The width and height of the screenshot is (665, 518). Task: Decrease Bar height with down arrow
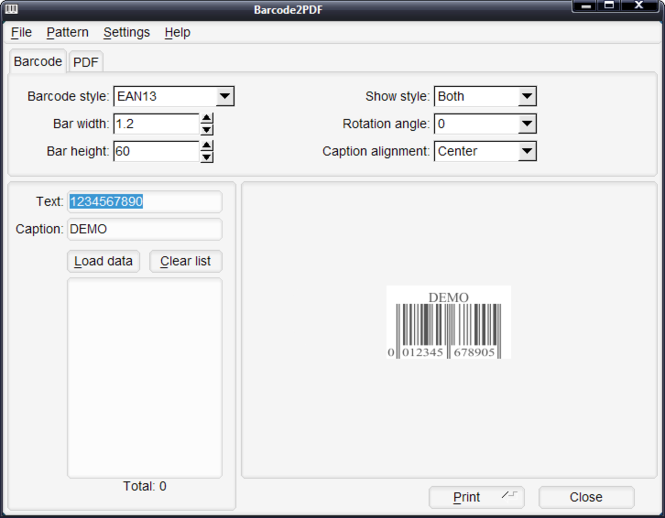pos(207,157)
